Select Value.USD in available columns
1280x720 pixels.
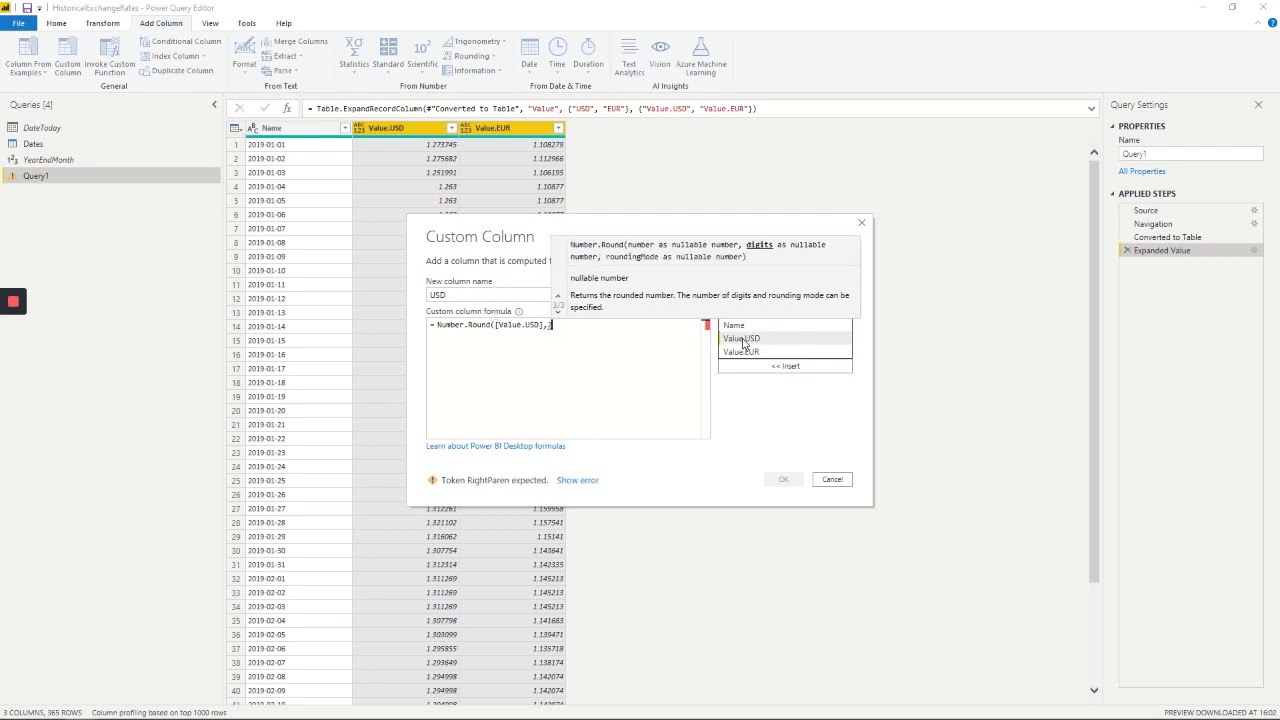[785, 338]
